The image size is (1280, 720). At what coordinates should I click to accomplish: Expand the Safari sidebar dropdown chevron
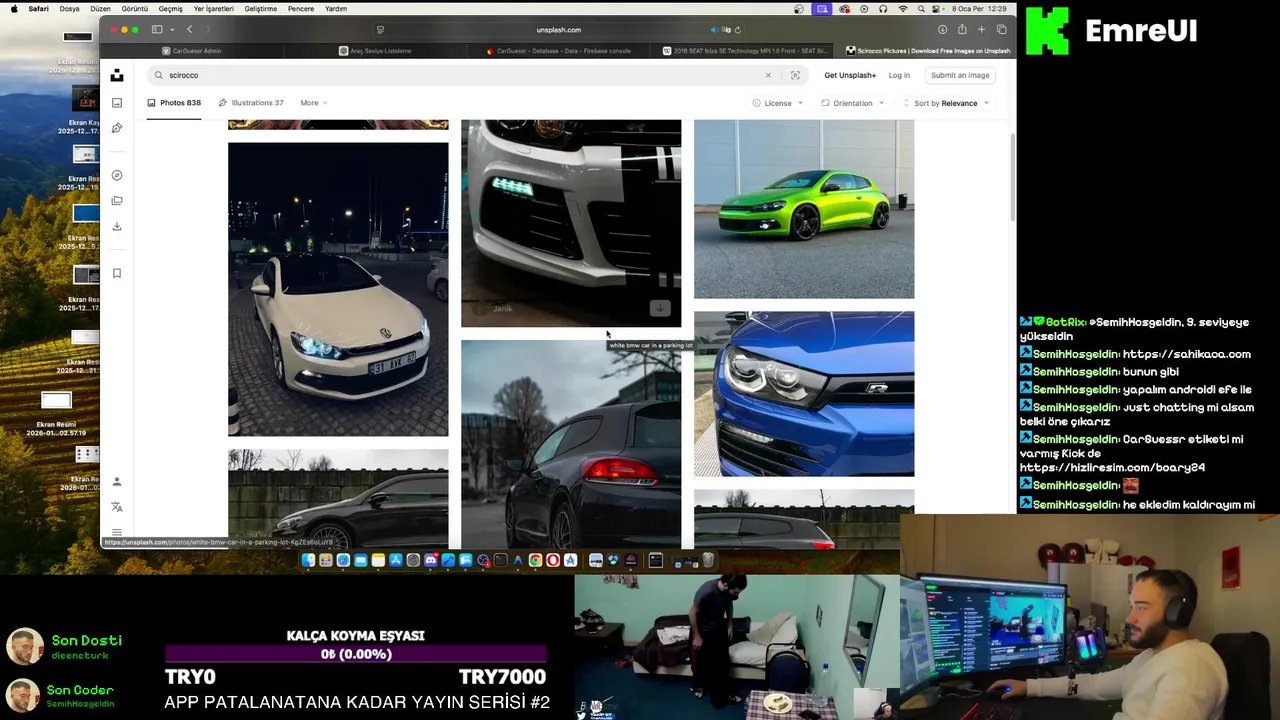tap(172, 30)
